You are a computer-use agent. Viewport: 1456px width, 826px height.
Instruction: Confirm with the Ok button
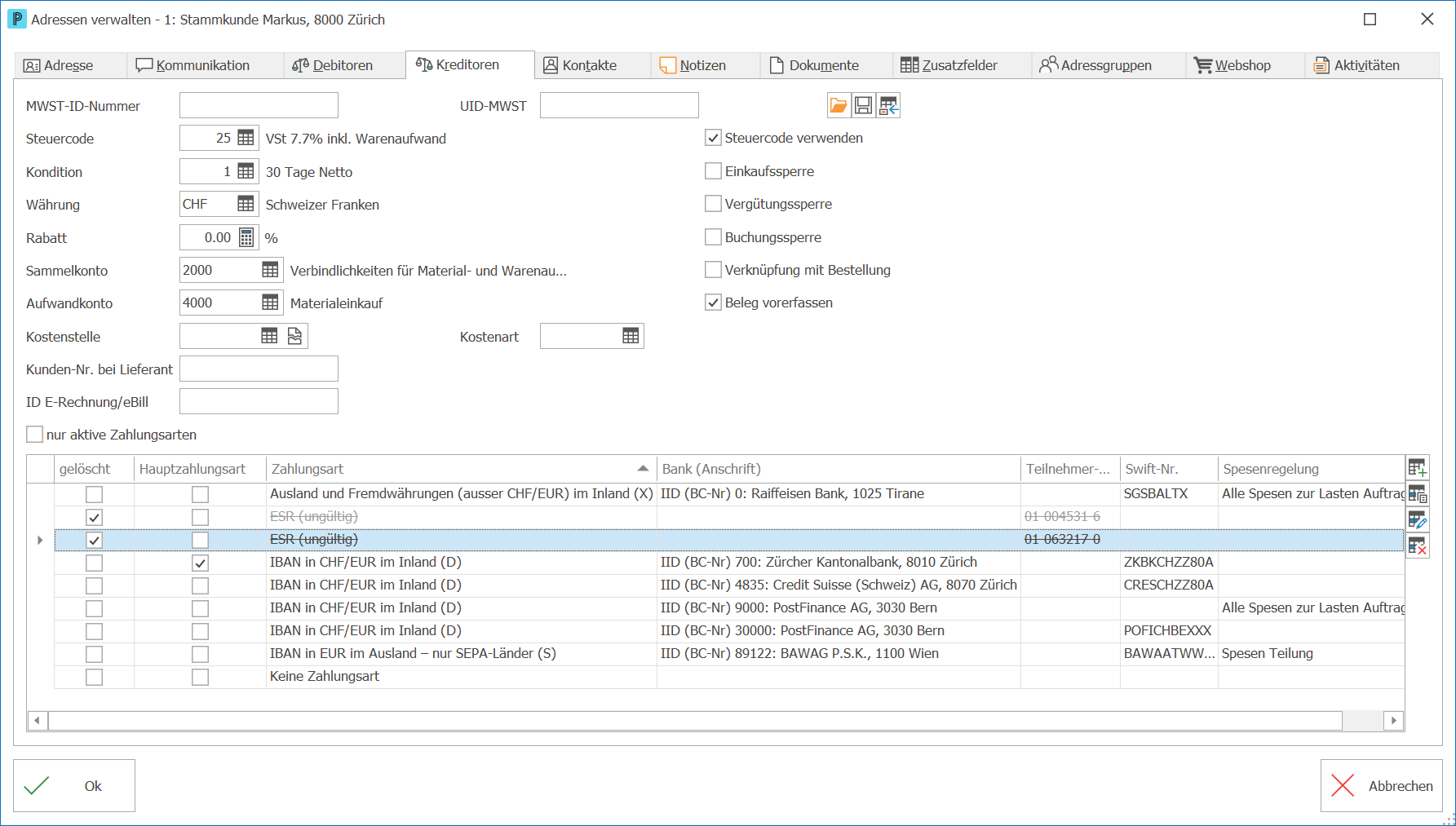point(74,785)
